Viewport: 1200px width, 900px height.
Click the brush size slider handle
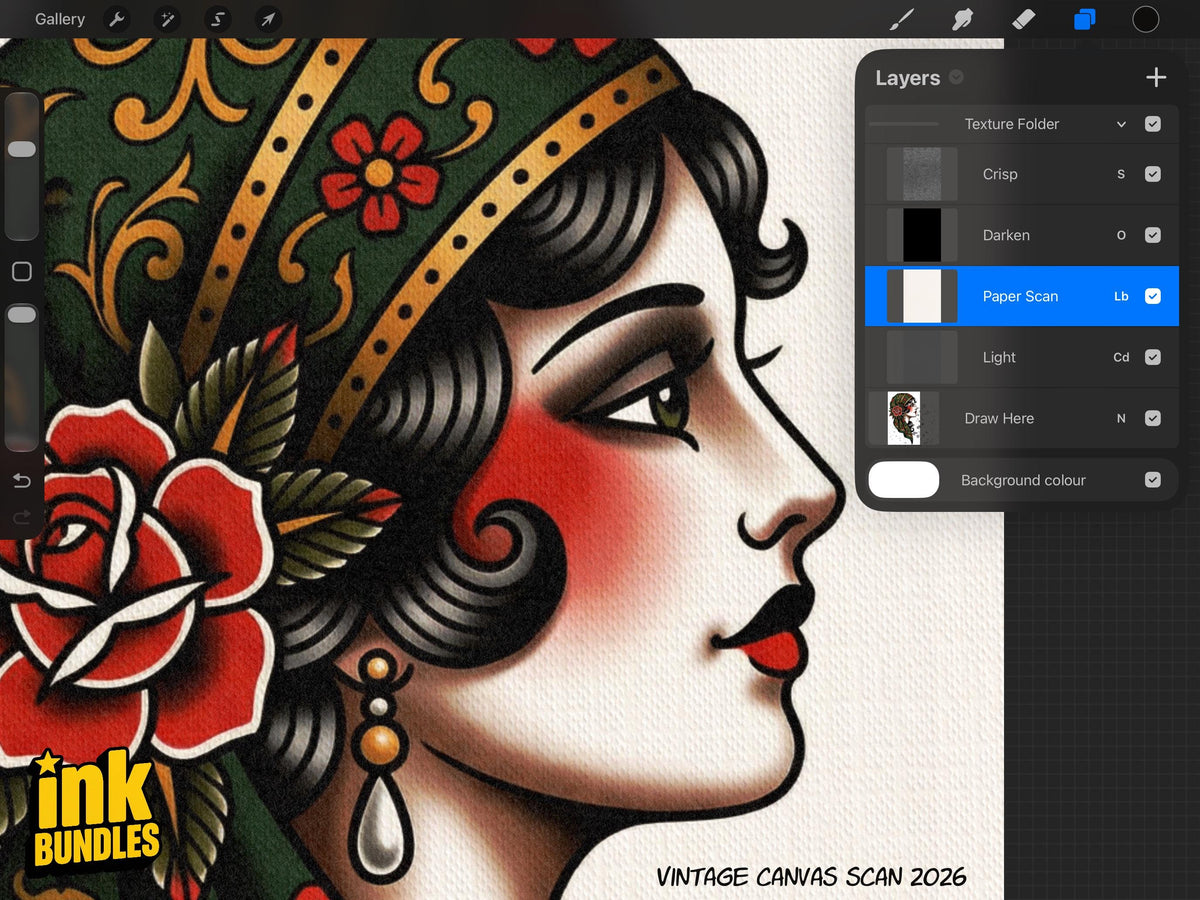tap(22, 149)
